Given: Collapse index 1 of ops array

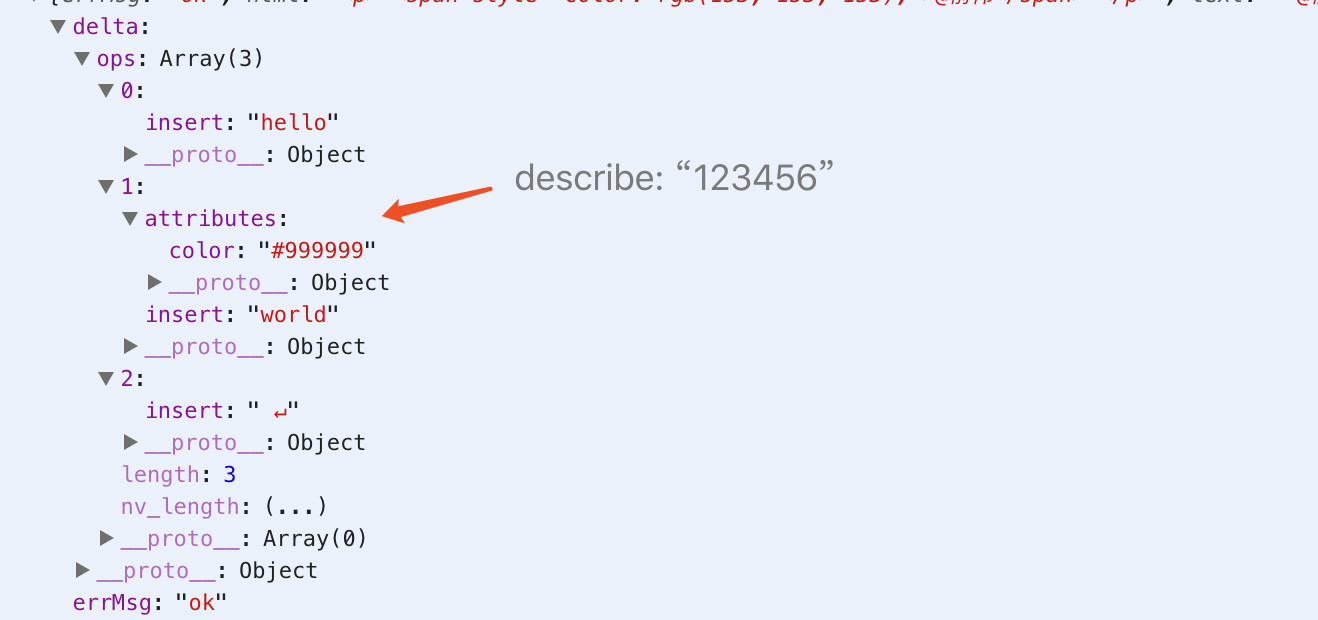Looking at the screenshot, I should pos(106,186).
